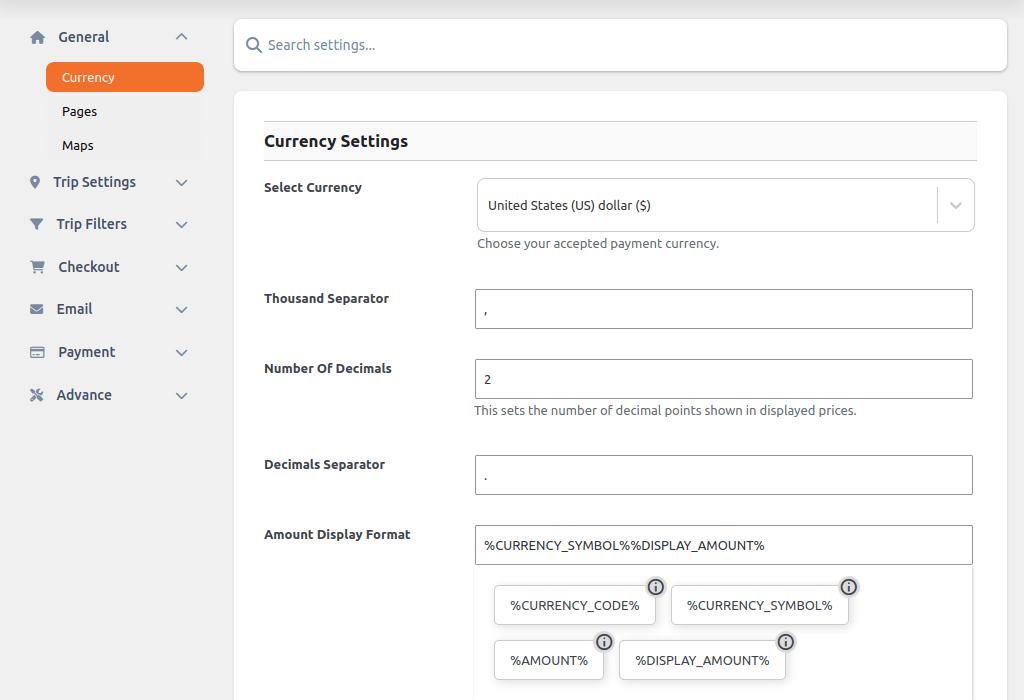The width and height of the screenshot is (1024, 700).
Task: Expand the Advance chevron
Action: [182, 396]
